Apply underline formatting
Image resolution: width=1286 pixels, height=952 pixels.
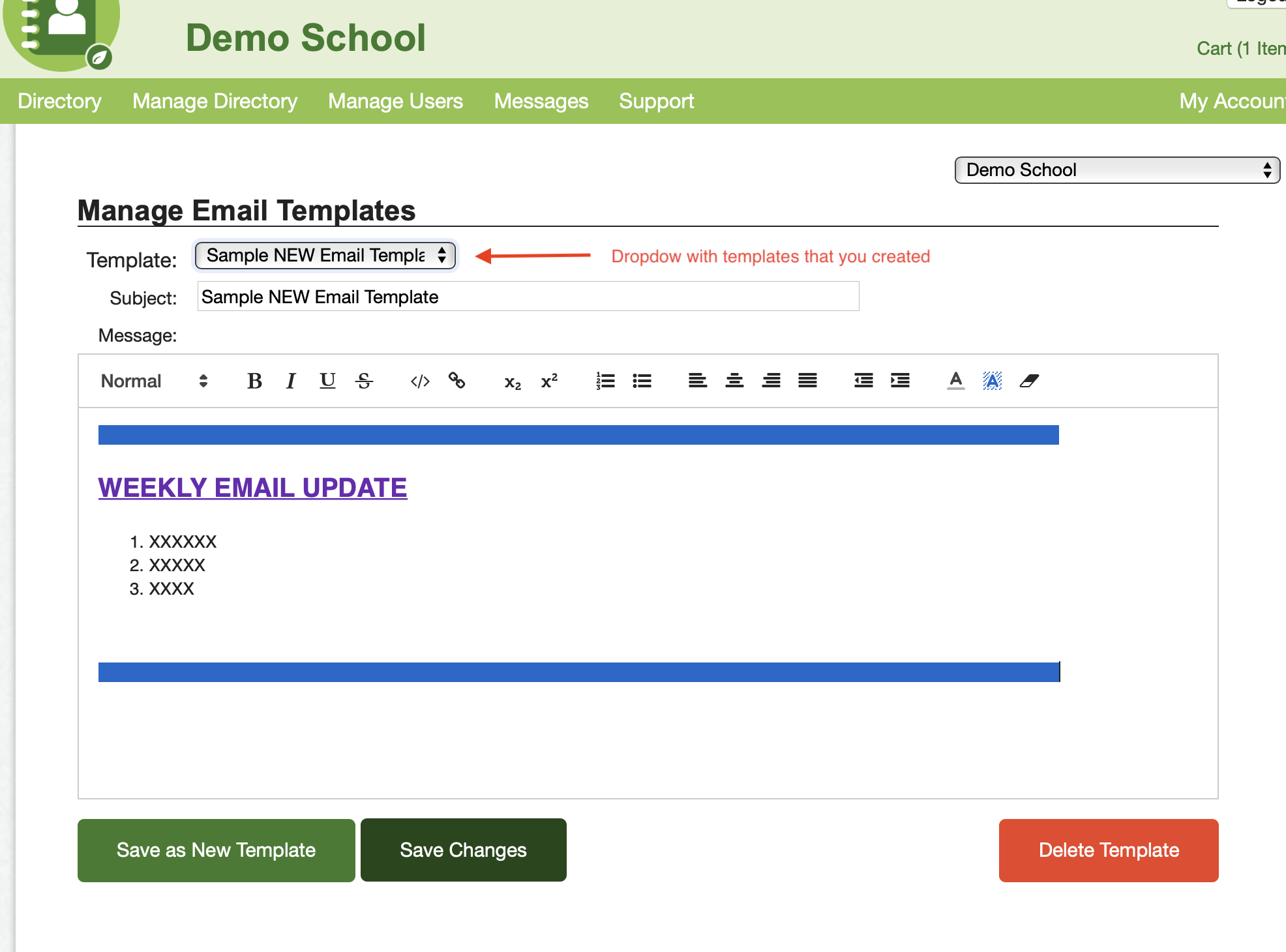pyautogui.click(x=327, y=381)
